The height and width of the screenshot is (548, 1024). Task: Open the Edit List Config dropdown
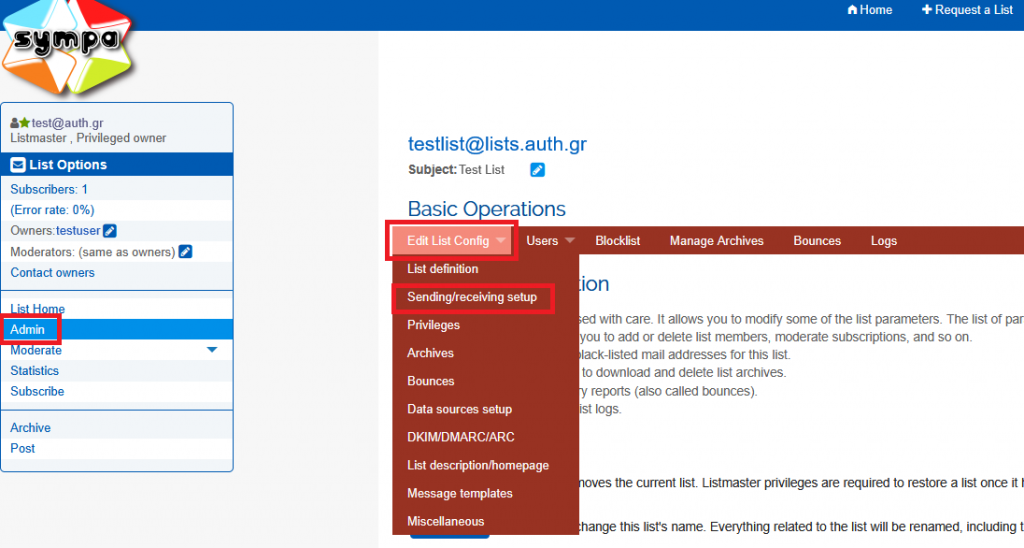(x=453, y=241)
